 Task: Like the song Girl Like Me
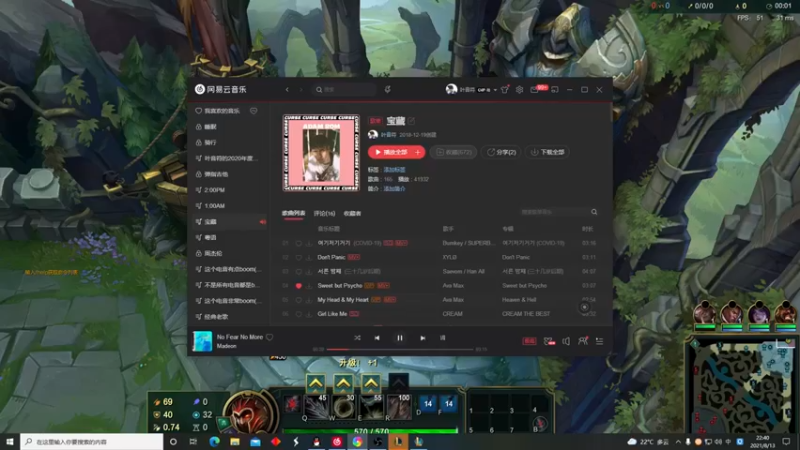298,314
